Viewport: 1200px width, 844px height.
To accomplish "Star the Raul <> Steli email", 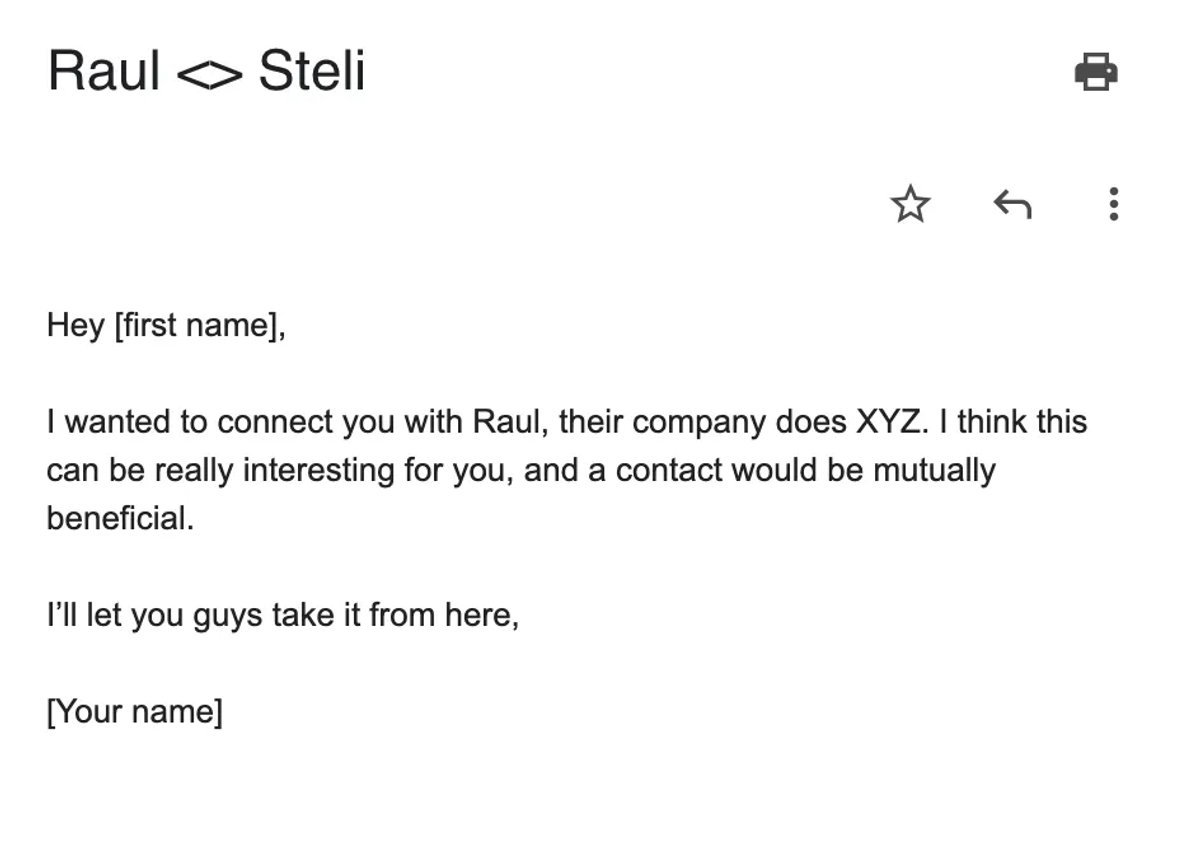I will tap(910, 205).
